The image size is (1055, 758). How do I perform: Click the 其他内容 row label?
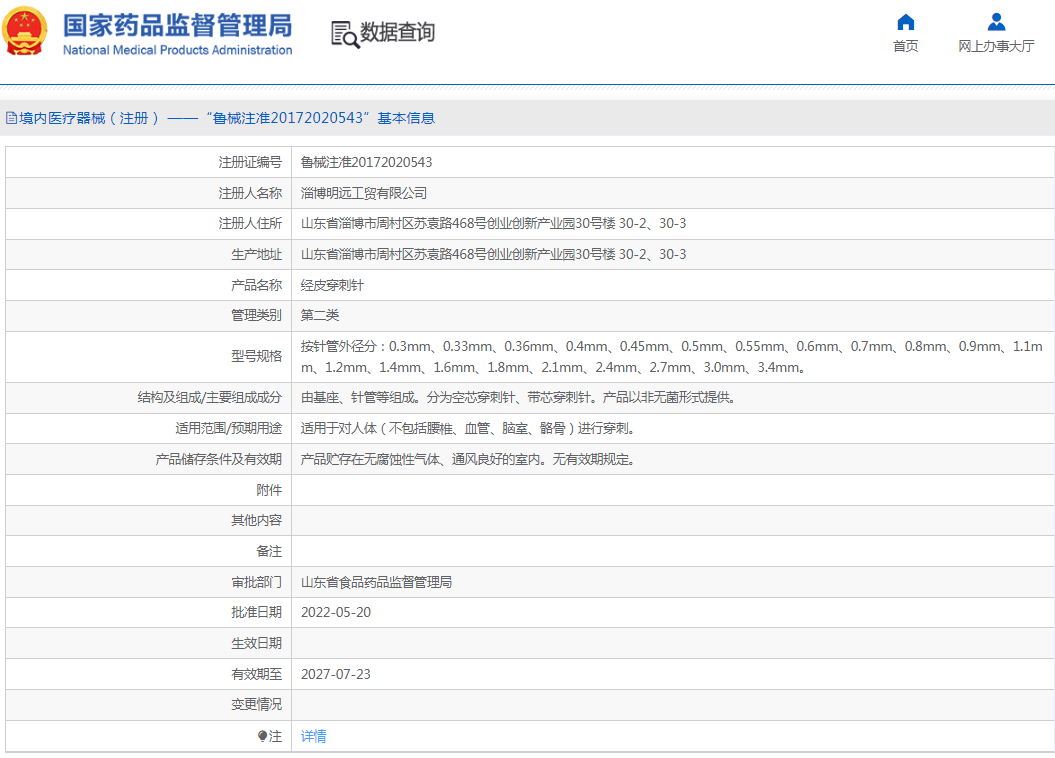[x=256, y=521]
